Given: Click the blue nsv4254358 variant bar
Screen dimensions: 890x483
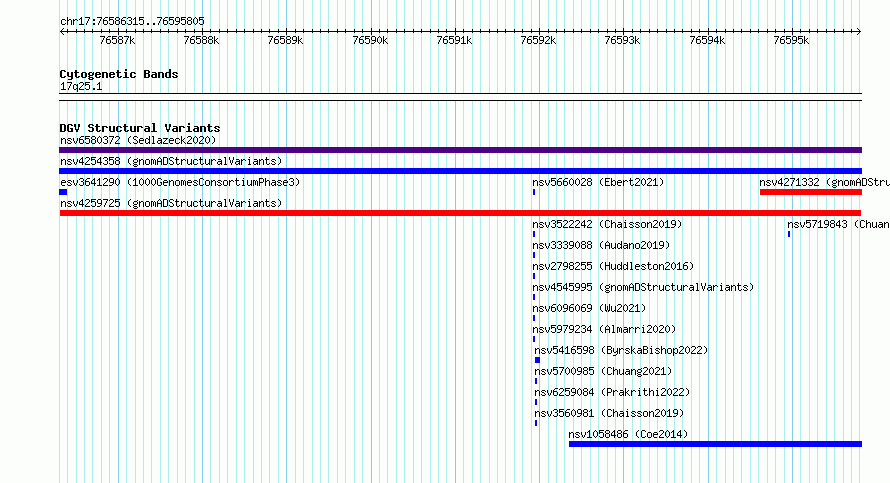Looking at the screenshot, I should click(460, 171).
